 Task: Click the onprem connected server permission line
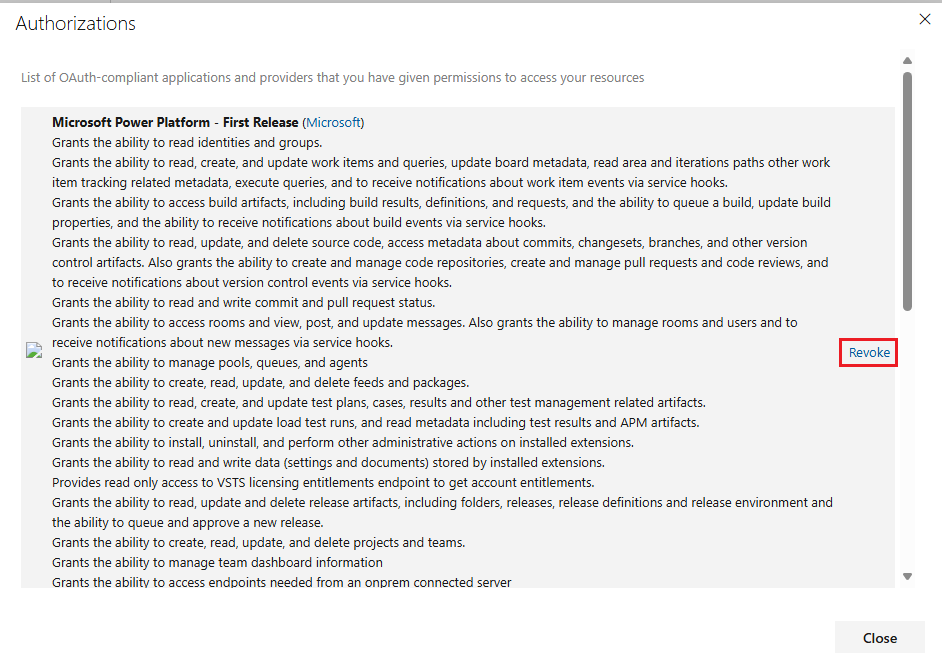click(281, 583)
